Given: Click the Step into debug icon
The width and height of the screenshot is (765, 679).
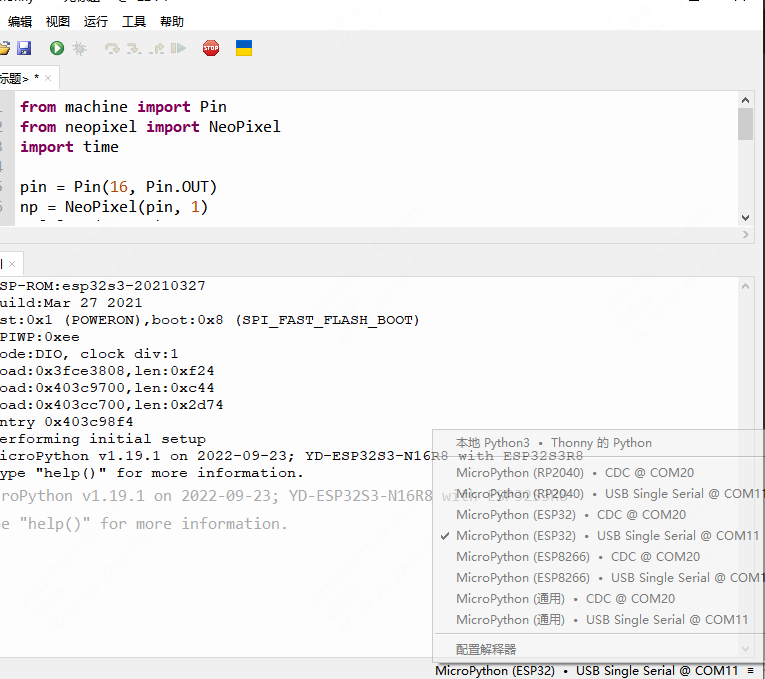Looking at the screenshot, I should pos(134,48).
